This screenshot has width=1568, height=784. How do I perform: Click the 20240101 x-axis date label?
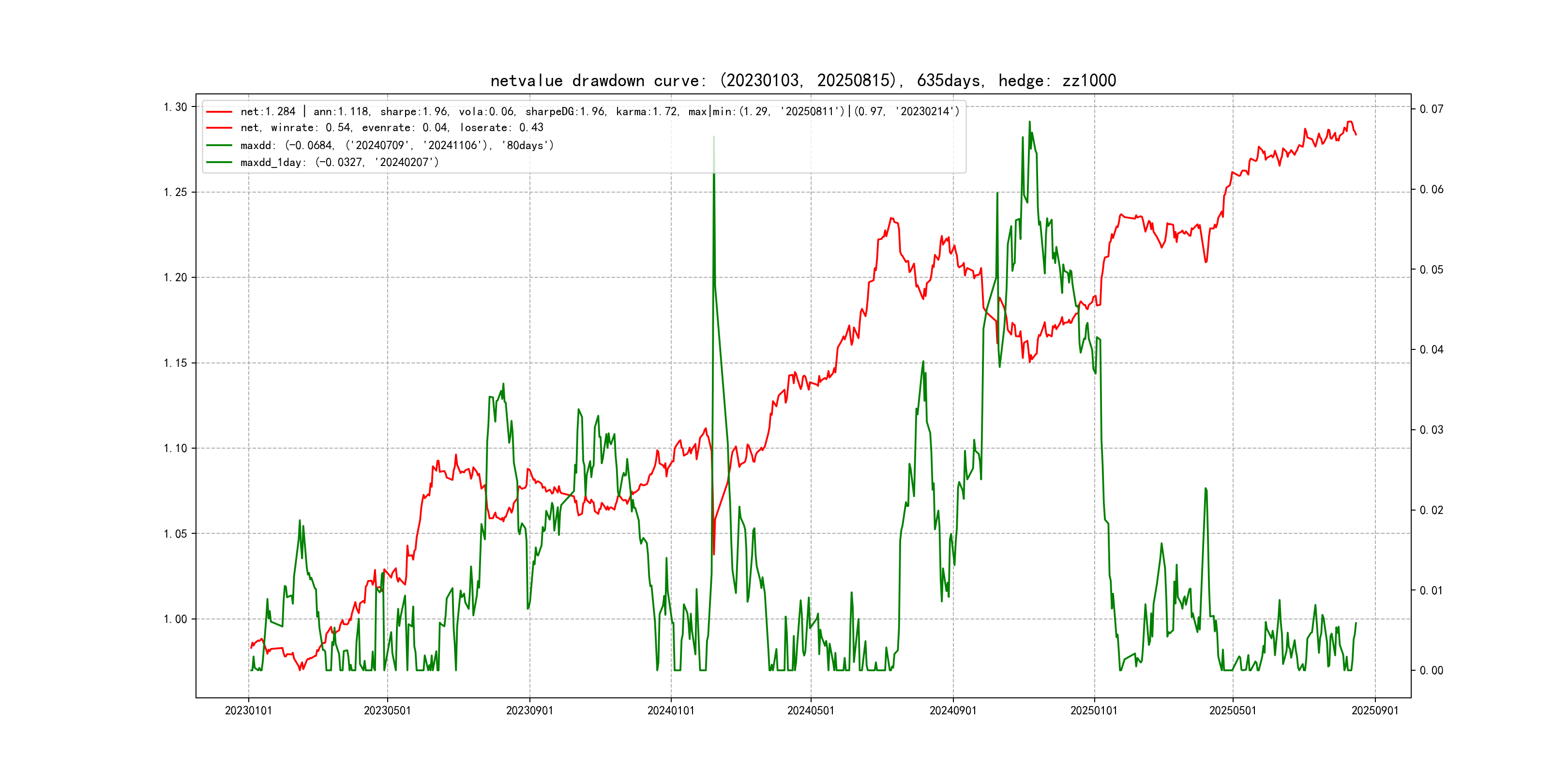671,710
